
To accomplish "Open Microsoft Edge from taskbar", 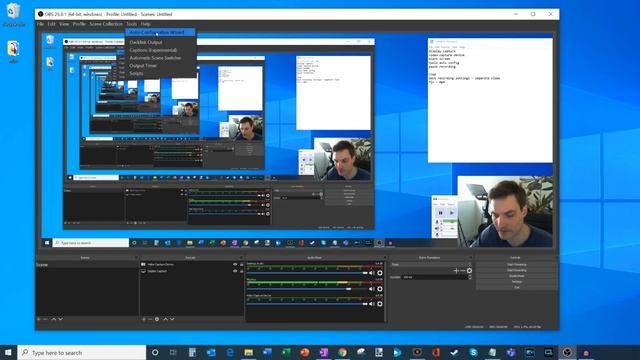I will (230, 353).
